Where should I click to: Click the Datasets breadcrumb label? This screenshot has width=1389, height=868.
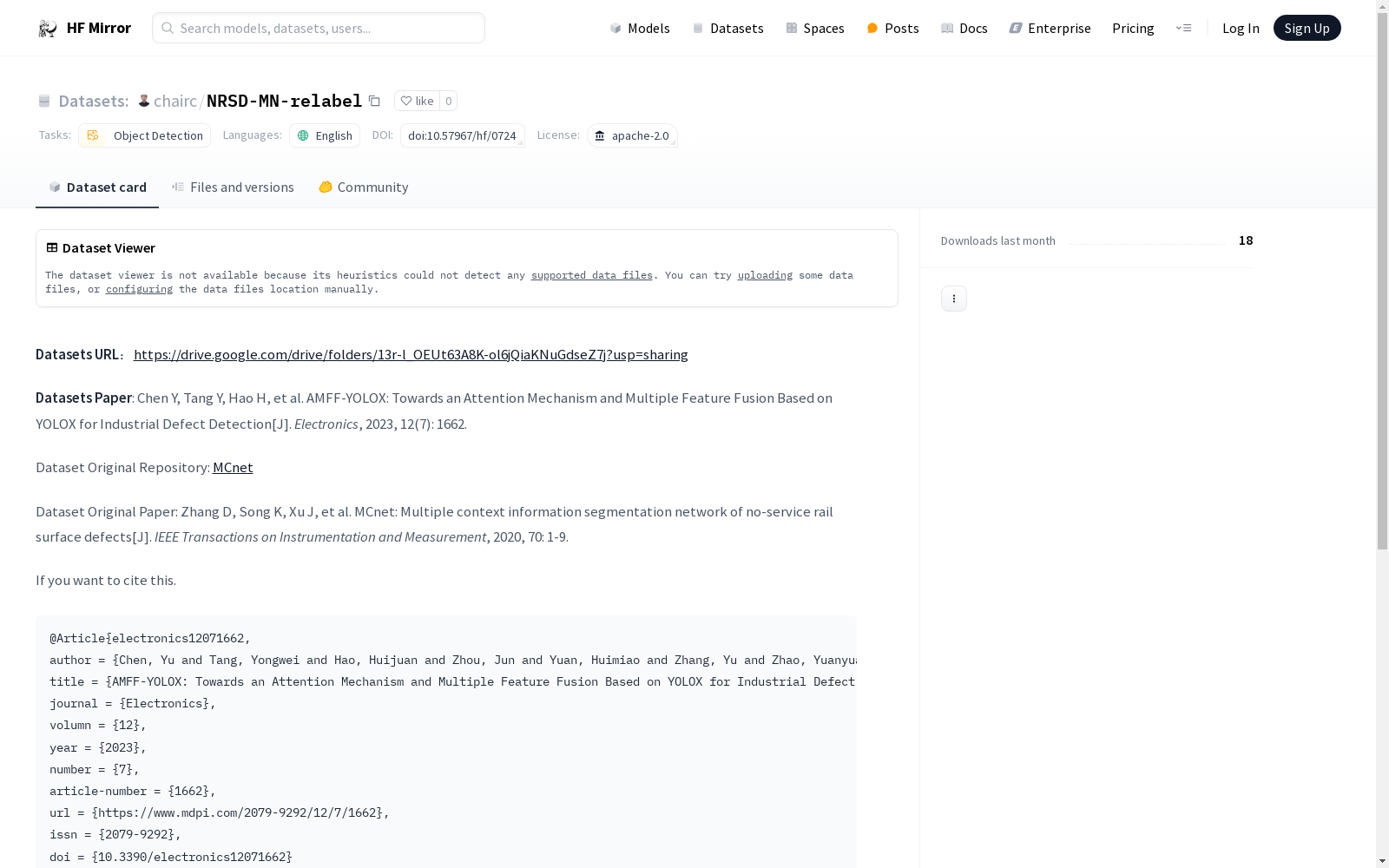pyautogui.click(x=94, y=101)
